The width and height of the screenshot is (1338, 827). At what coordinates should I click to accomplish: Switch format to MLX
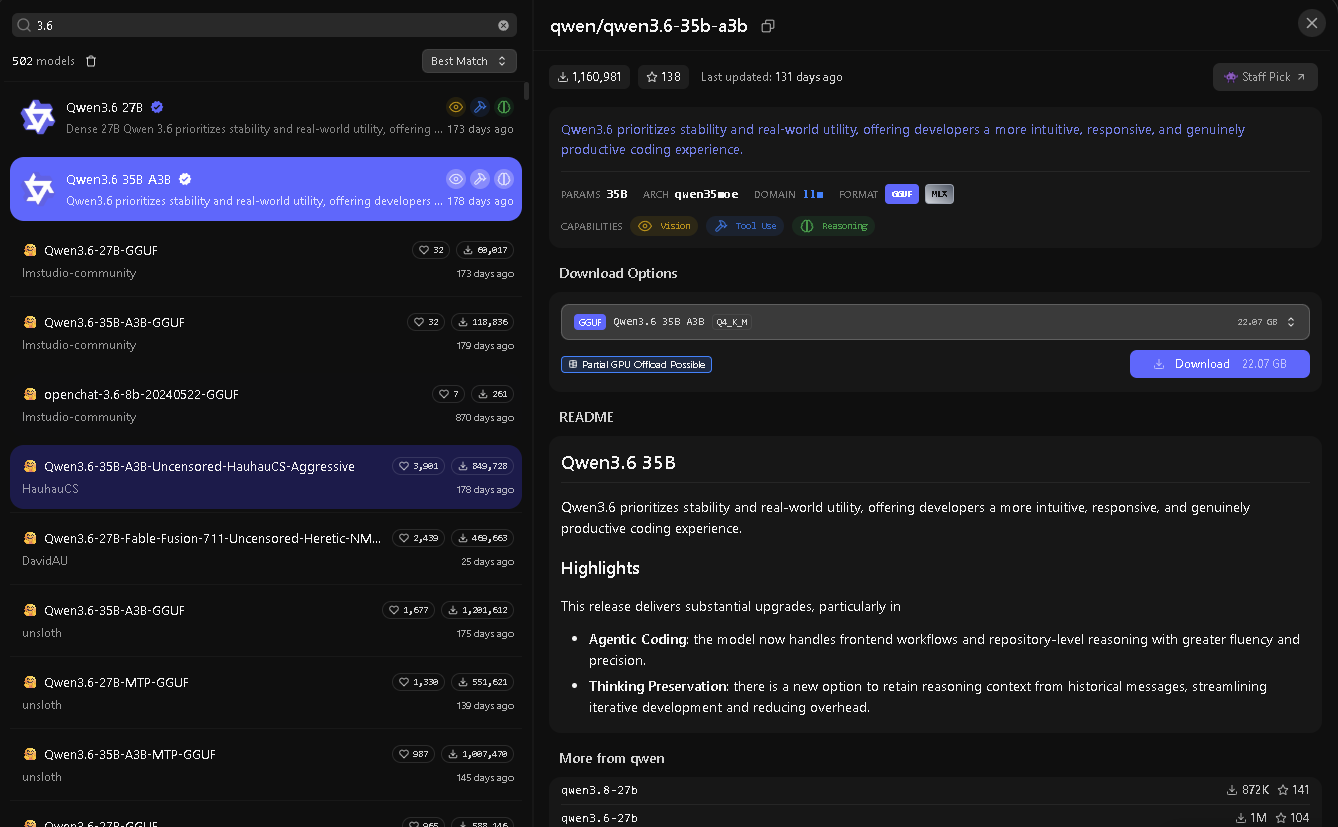[939, 194]
